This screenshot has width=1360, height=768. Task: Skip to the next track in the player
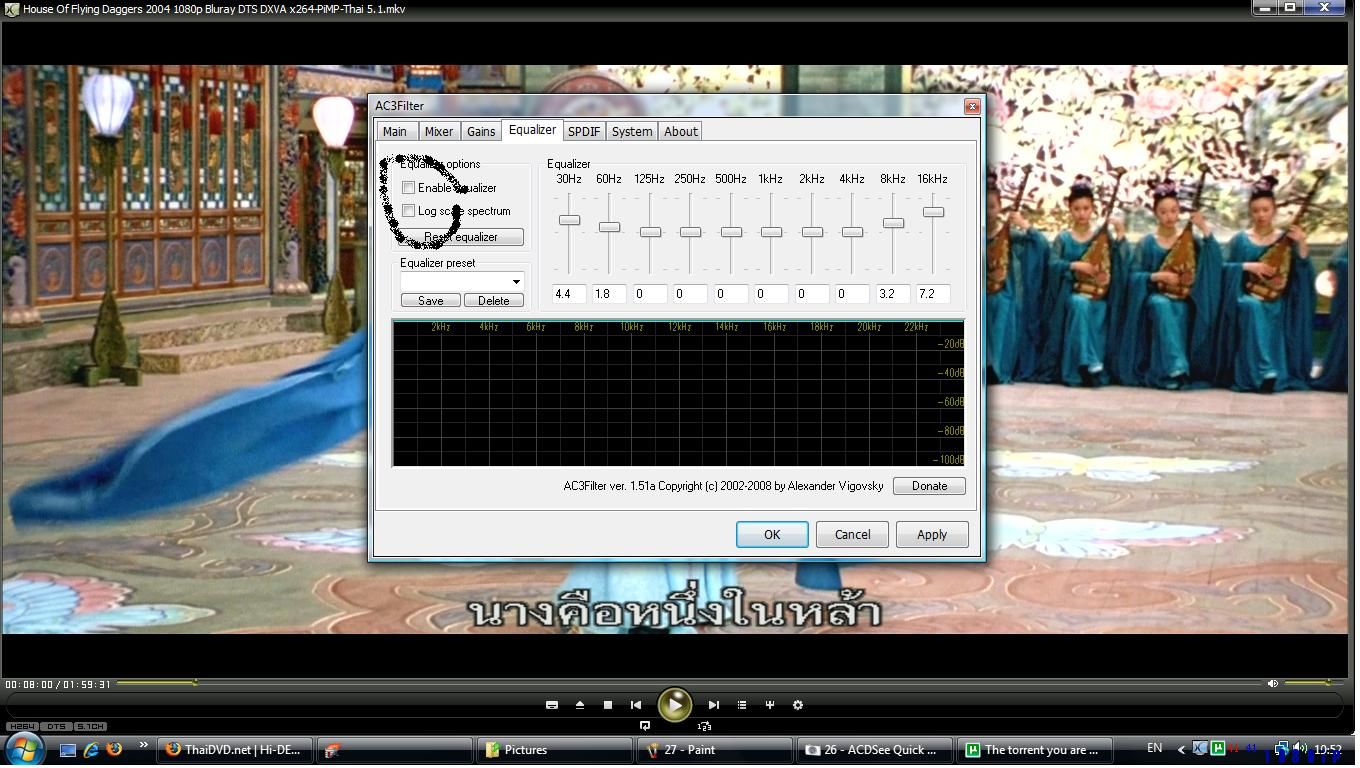[x=713, y=705]
